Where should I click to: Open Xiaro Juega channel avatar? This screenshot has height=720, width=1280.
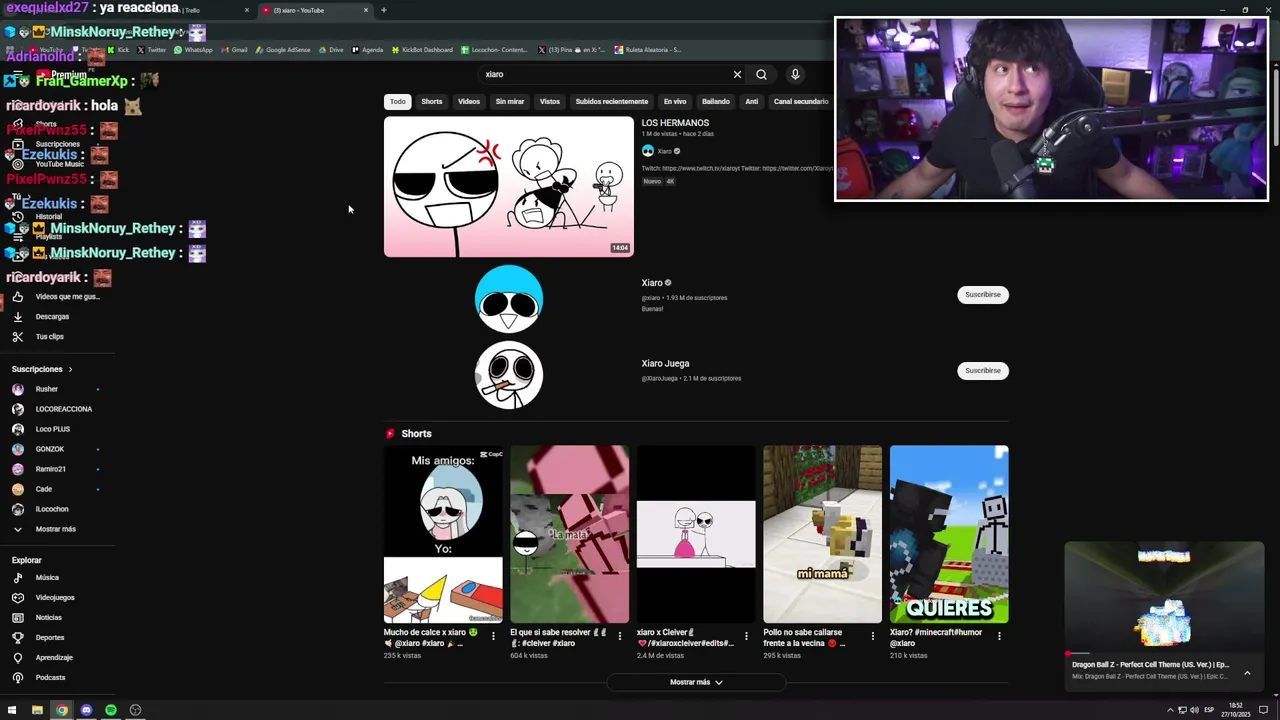[509, 375]
